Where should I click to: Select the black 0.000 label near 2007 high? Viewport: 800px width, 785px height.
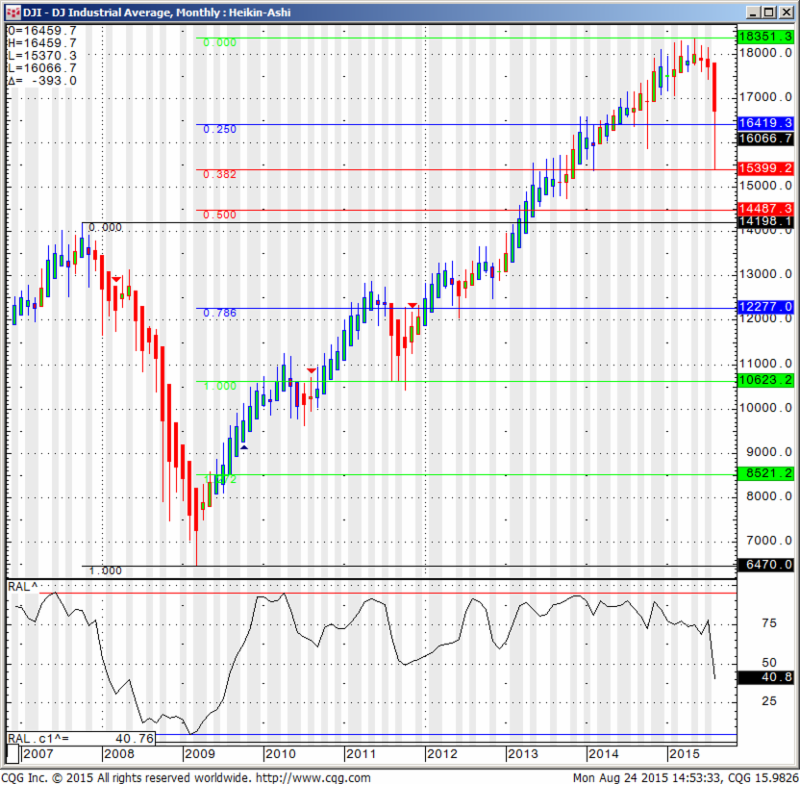coord(105,227)
